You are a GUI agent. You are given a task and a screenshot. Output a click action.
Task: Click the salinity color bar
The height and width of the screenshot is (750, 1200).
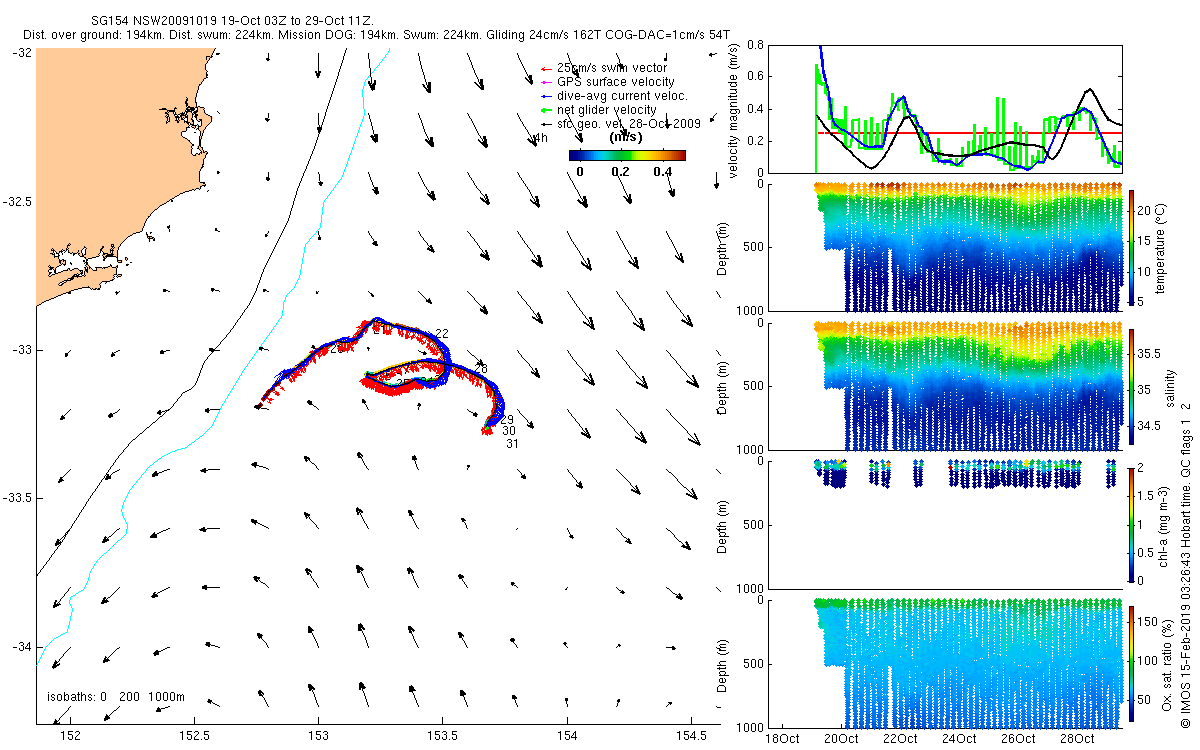(1132, 387)
